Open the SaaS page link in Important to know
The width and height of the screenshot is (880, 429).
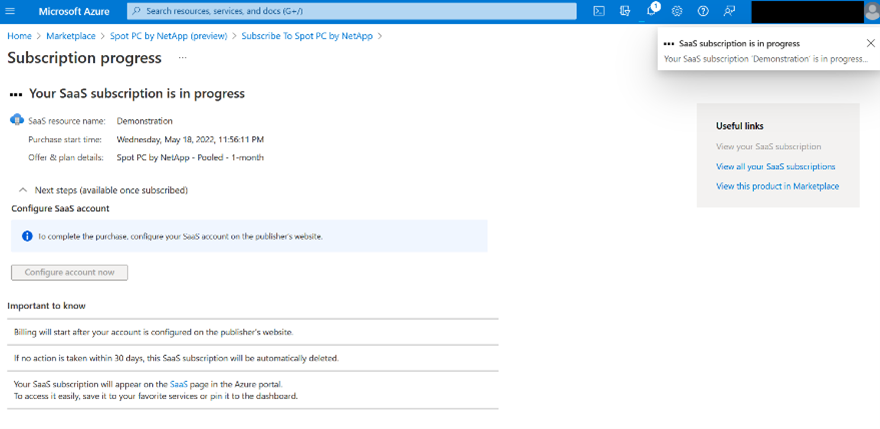click(x=178, y=385)
